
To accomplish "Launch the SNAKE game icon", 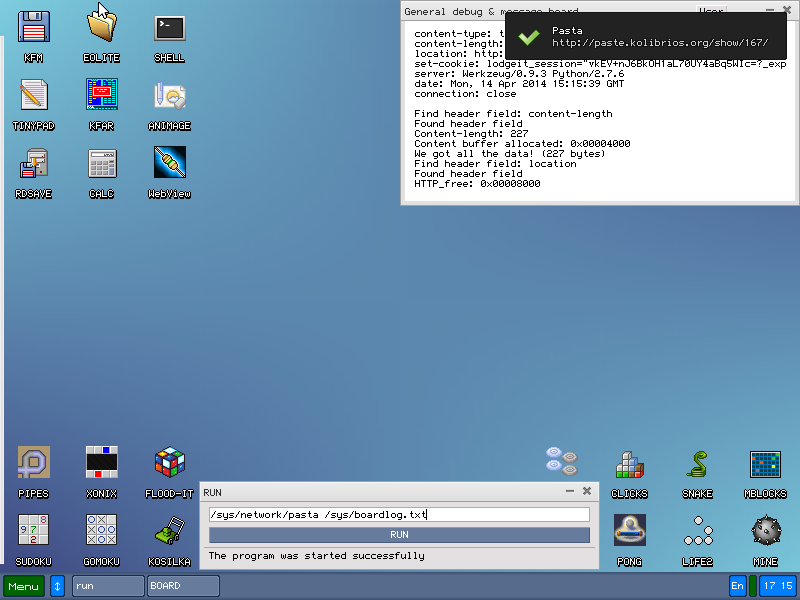I will click(697, 463).
